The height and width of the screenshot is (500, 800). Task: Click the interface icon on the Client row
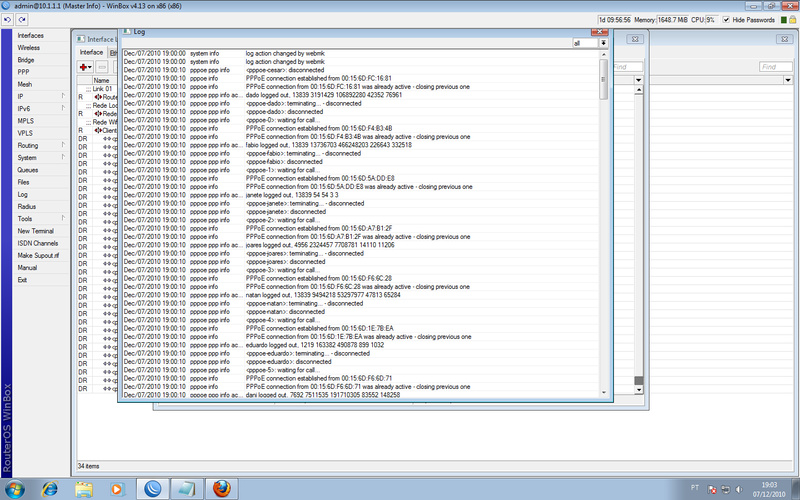coord(98,130)
